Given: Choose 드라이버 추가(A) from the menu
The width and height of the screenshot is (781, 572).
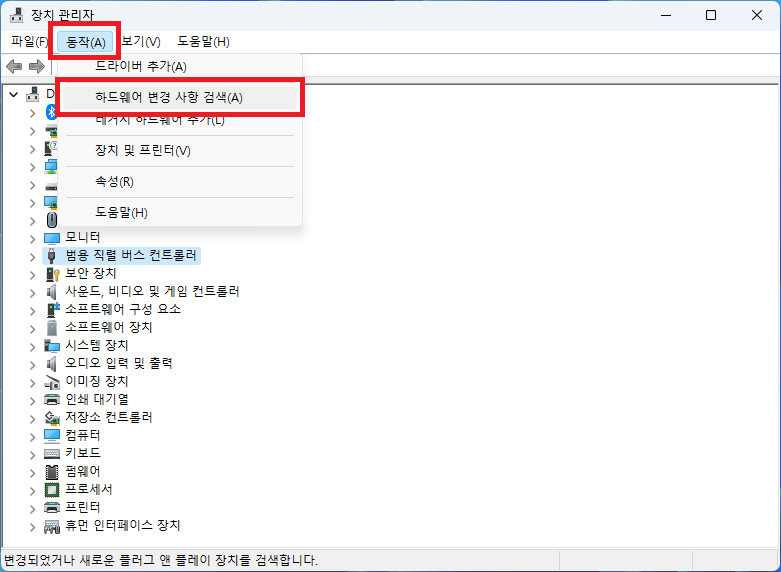Looking at the screenshot, I should pos(180,66).
